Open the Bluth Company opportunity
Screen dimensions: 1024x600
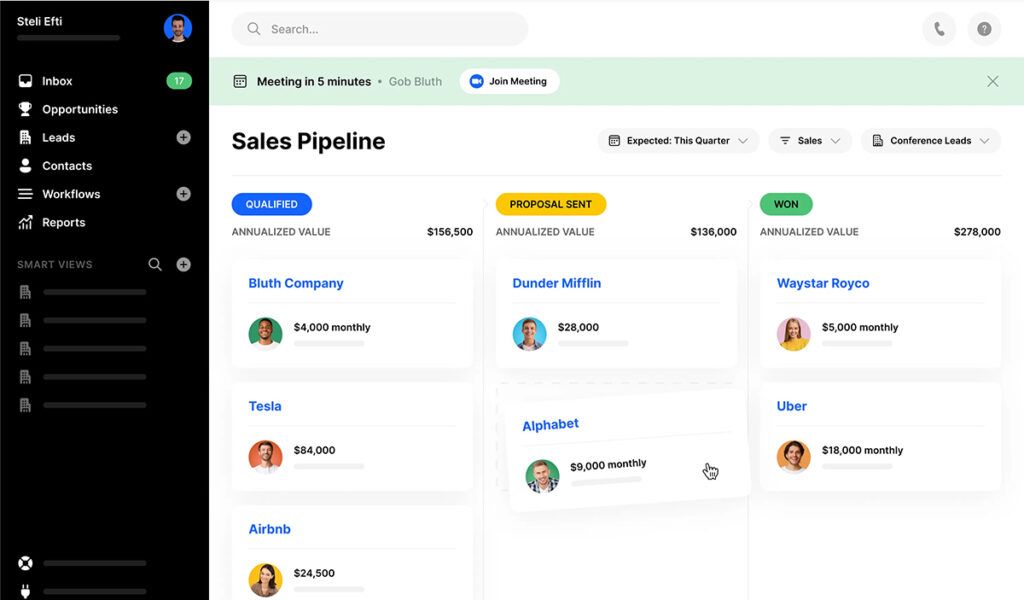[x=296, y=283]
